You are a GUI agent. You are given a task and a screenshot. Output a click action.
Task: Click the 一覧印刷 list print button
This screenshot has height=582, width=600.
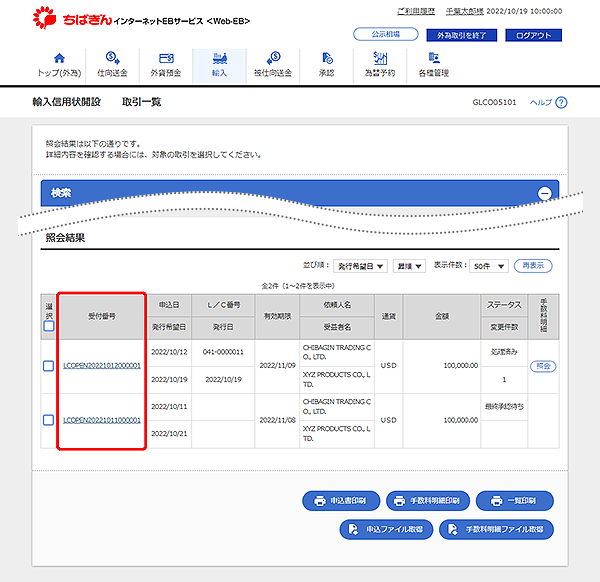[x=515, y=500]
